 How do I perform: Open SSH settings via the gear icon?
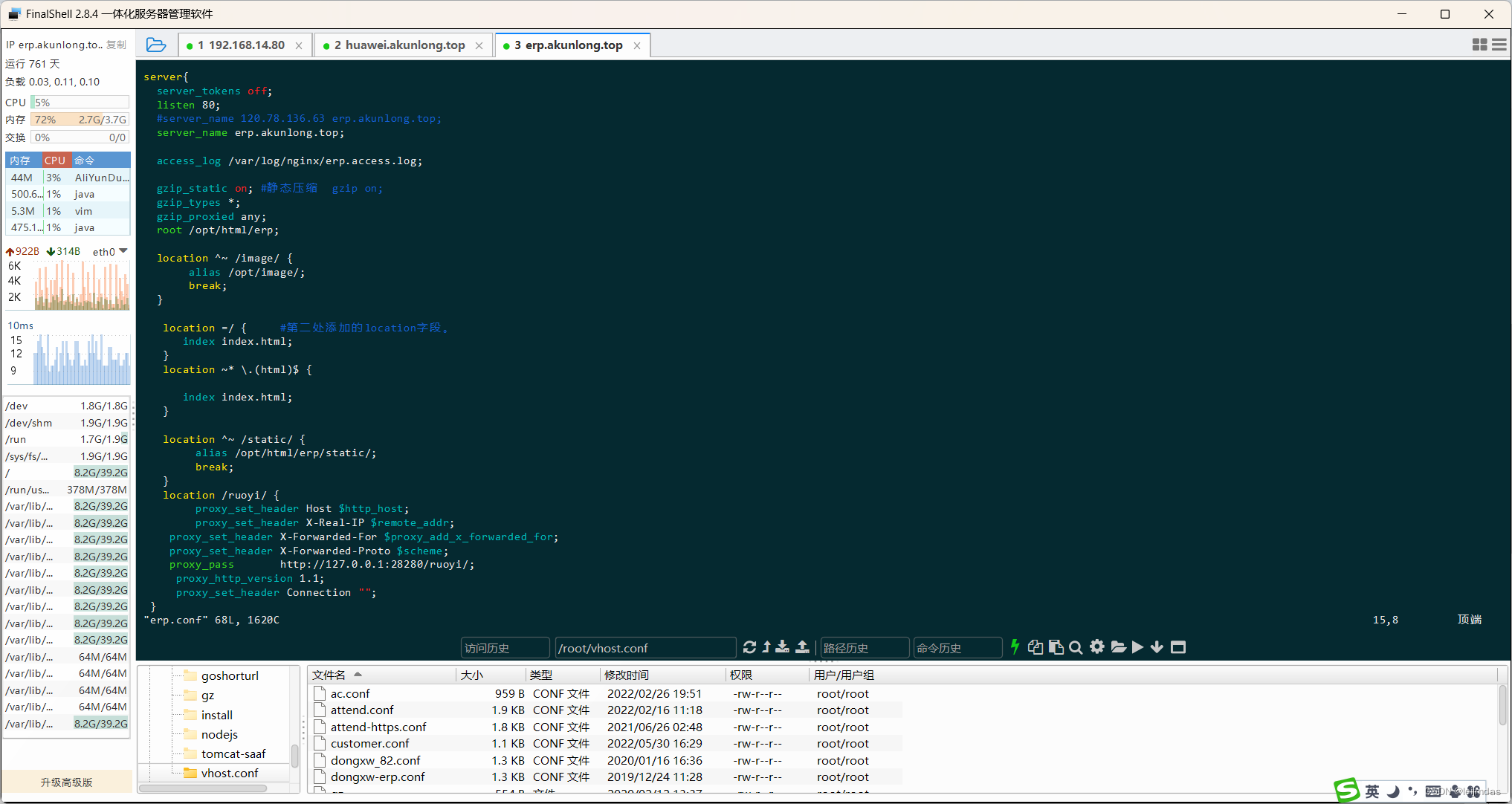click(1097, 647)
